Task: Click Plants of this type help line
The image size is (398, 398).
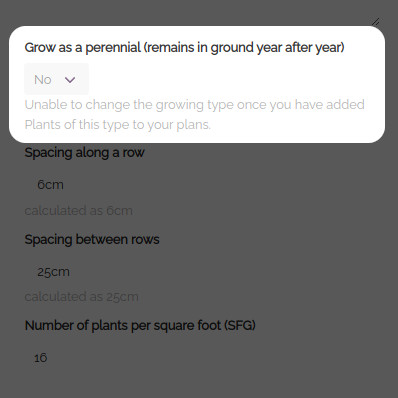Action: click(118, 125)
